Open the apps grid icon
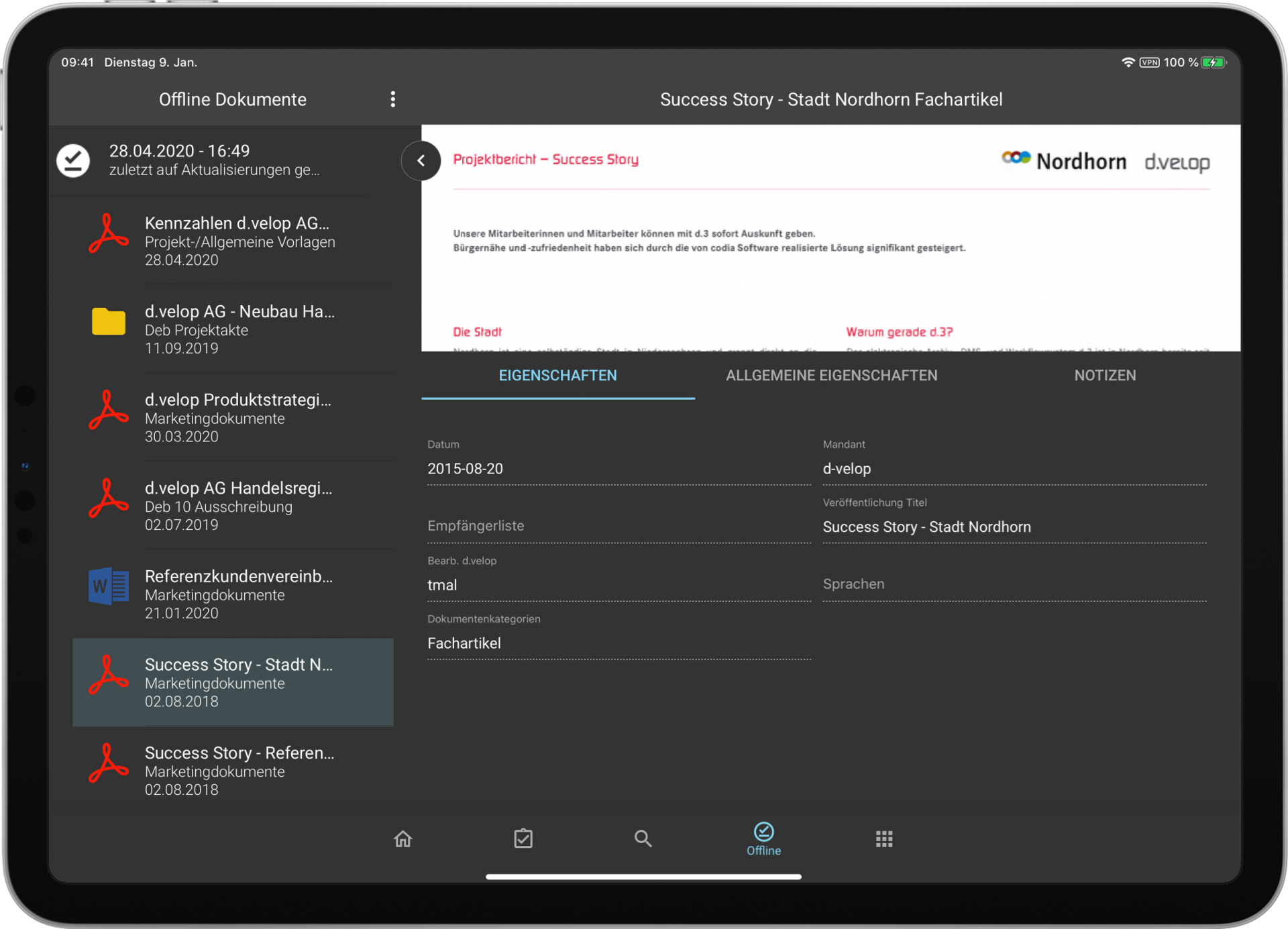Viewport: 1288px width, 929px height. point(883,838)
